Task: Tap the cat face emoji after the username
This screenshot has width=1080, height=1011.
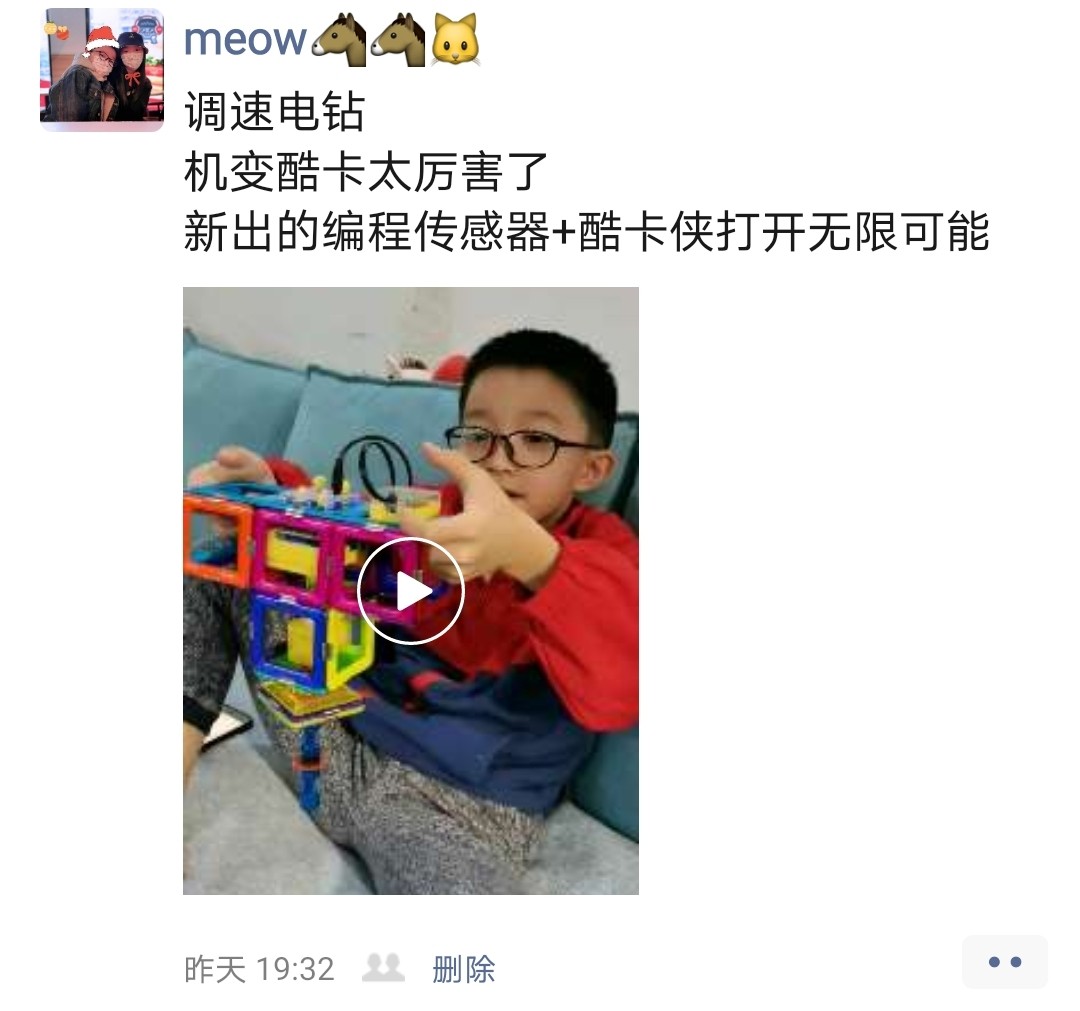Action: click(x=455, y=41)
